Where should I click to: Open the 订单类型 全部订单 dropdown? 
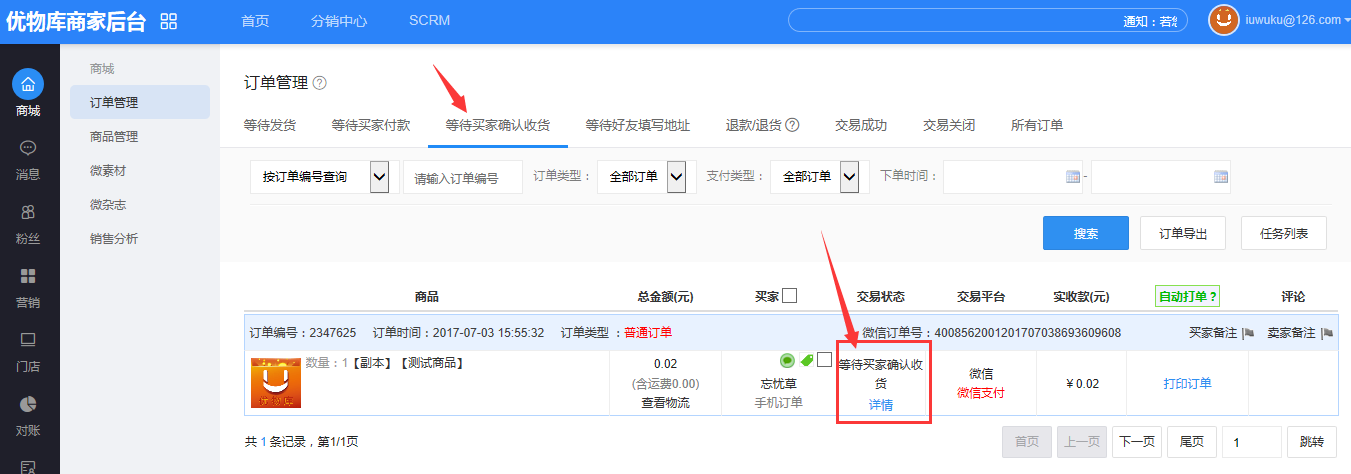point(676,177)
